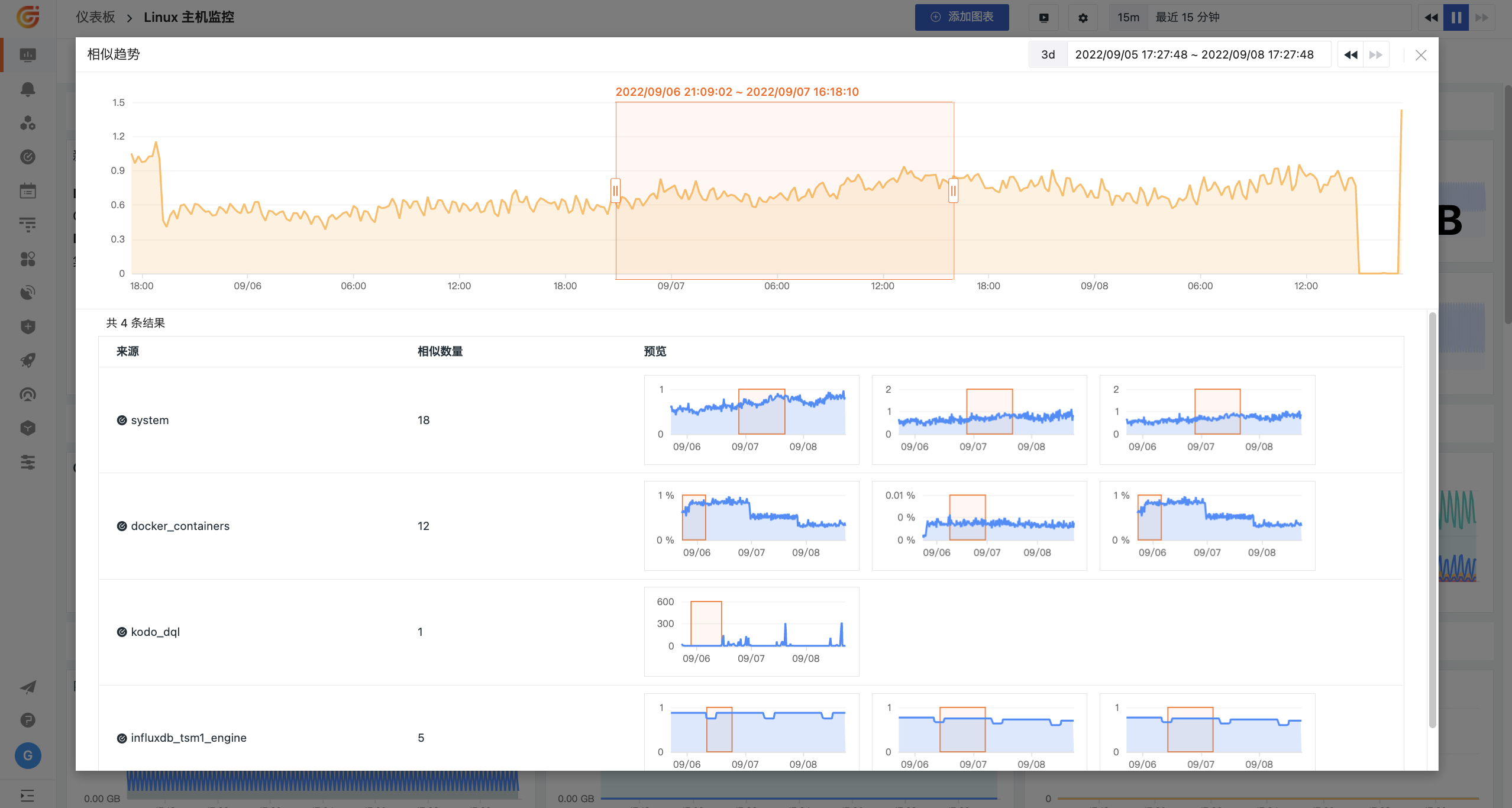
Task: Open the bell events icon in the sidebar
Action: [x=28, y=89]
